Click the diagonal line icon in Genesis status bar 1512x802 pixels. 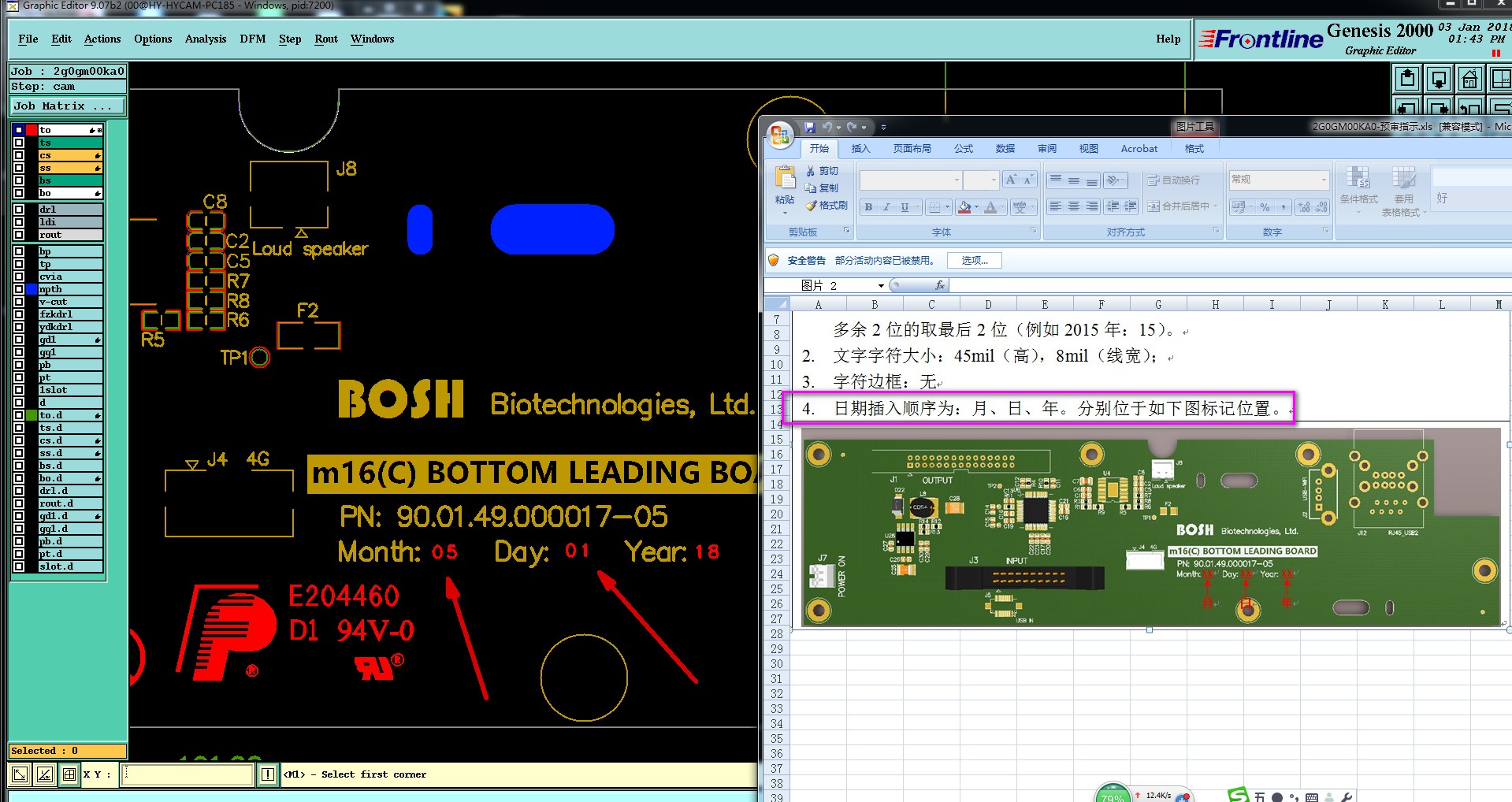pyautogui.click(x=45, y=774)
